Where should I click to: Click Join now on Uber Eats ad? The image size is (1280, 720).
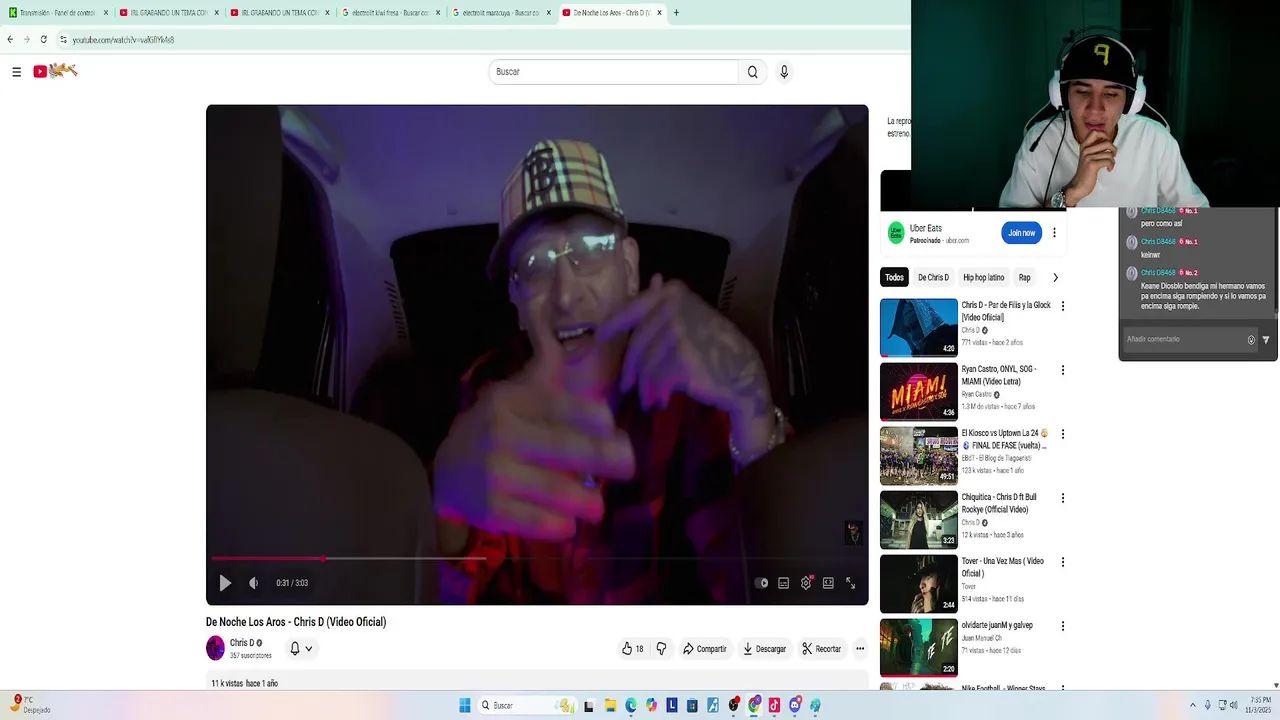pos(1021,233)
